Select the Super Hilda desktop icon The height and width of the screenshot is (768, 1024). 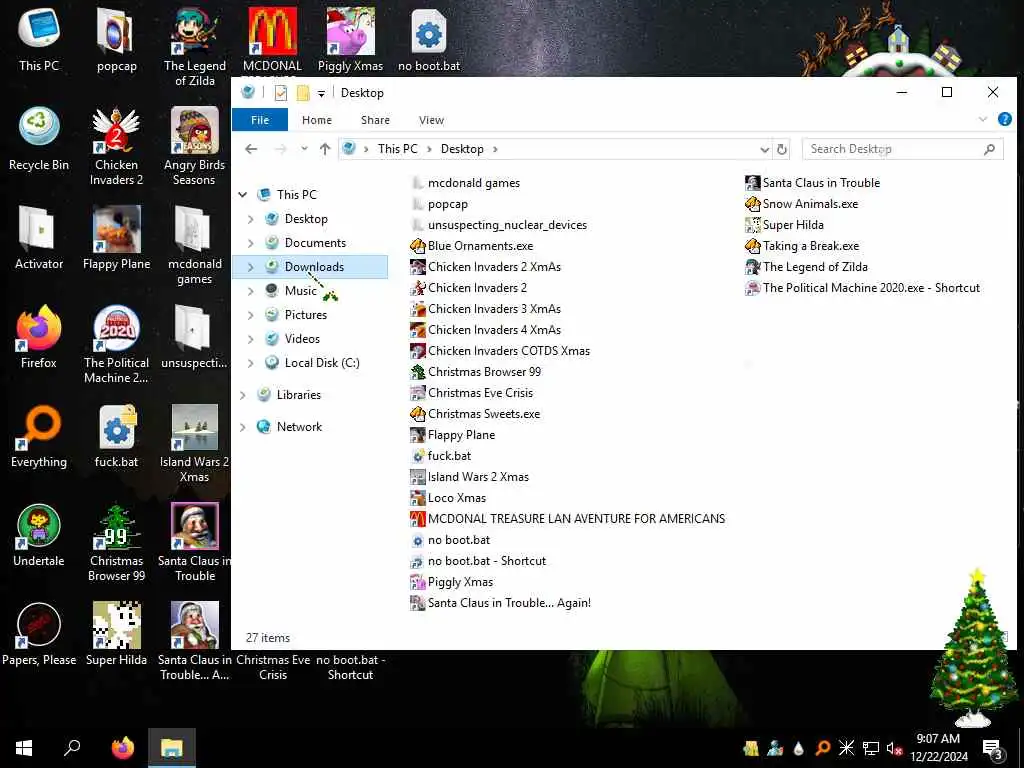coord(116,634)
